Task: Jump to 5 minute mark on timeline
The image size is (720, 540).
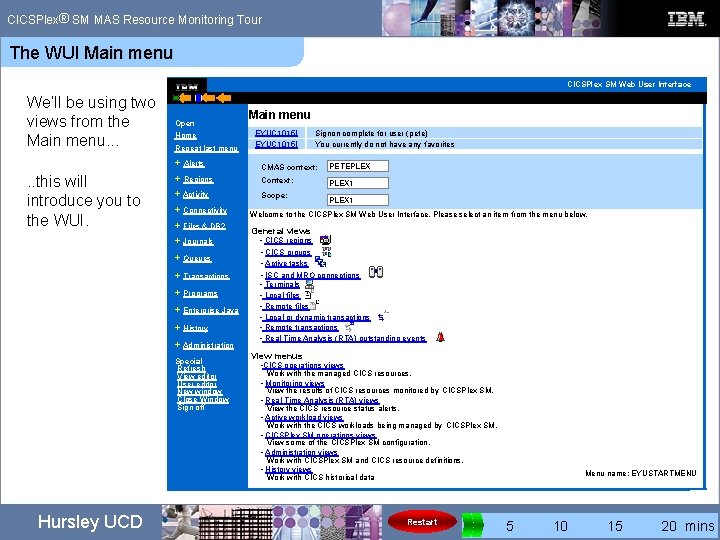Action: coord(510,526)
